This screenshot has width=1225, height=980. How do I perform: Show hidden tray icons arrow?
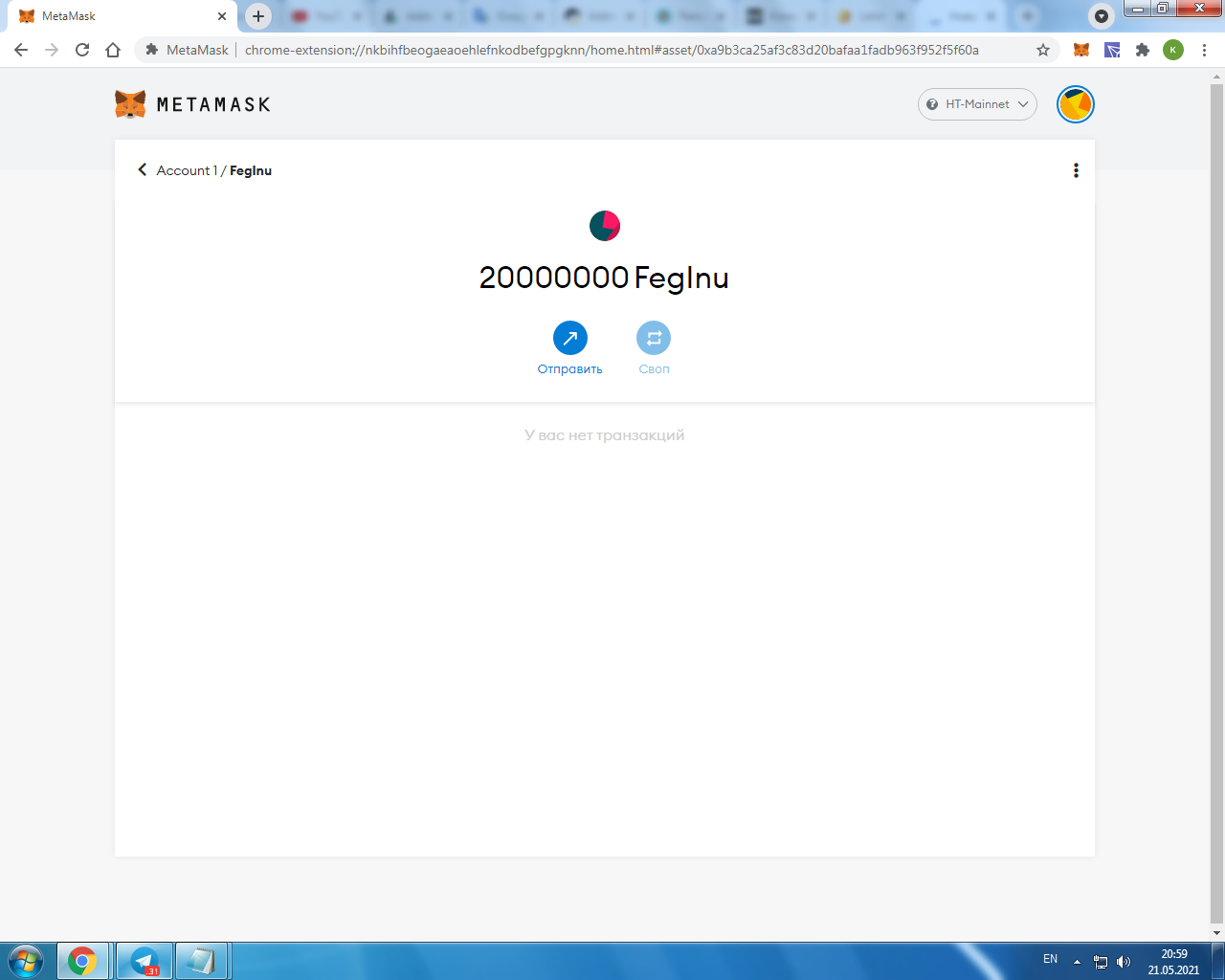pos(1077,961)
